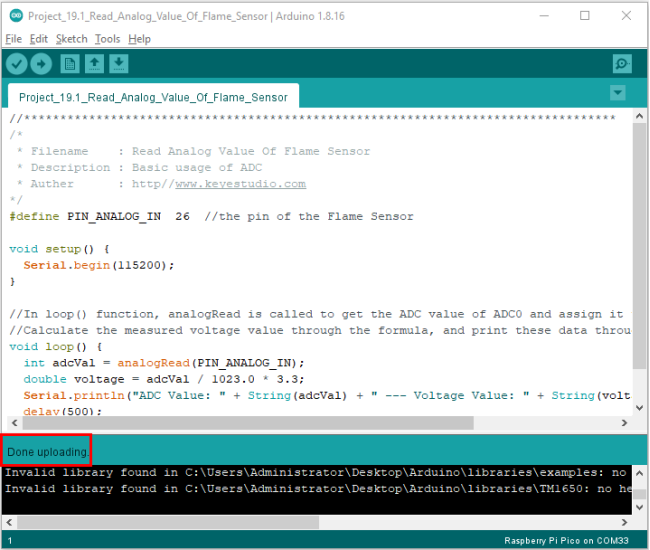Screen dimensions: 650x550
Task: Click the '//In loop() function' comment line
Action: coord(320,314)
